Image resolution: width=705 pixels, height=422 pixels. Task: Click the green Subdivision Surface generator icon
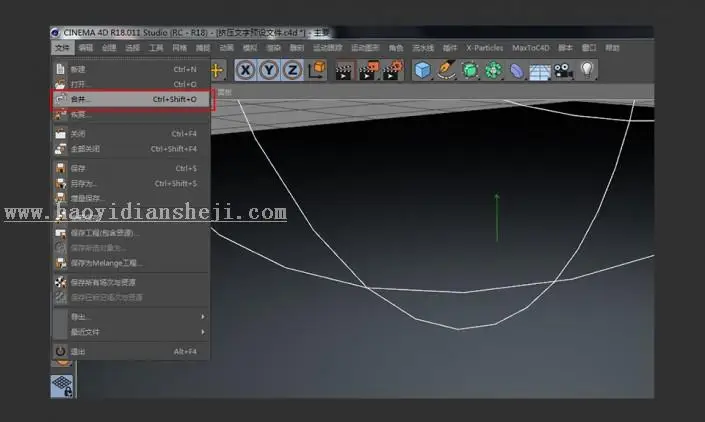470,70
